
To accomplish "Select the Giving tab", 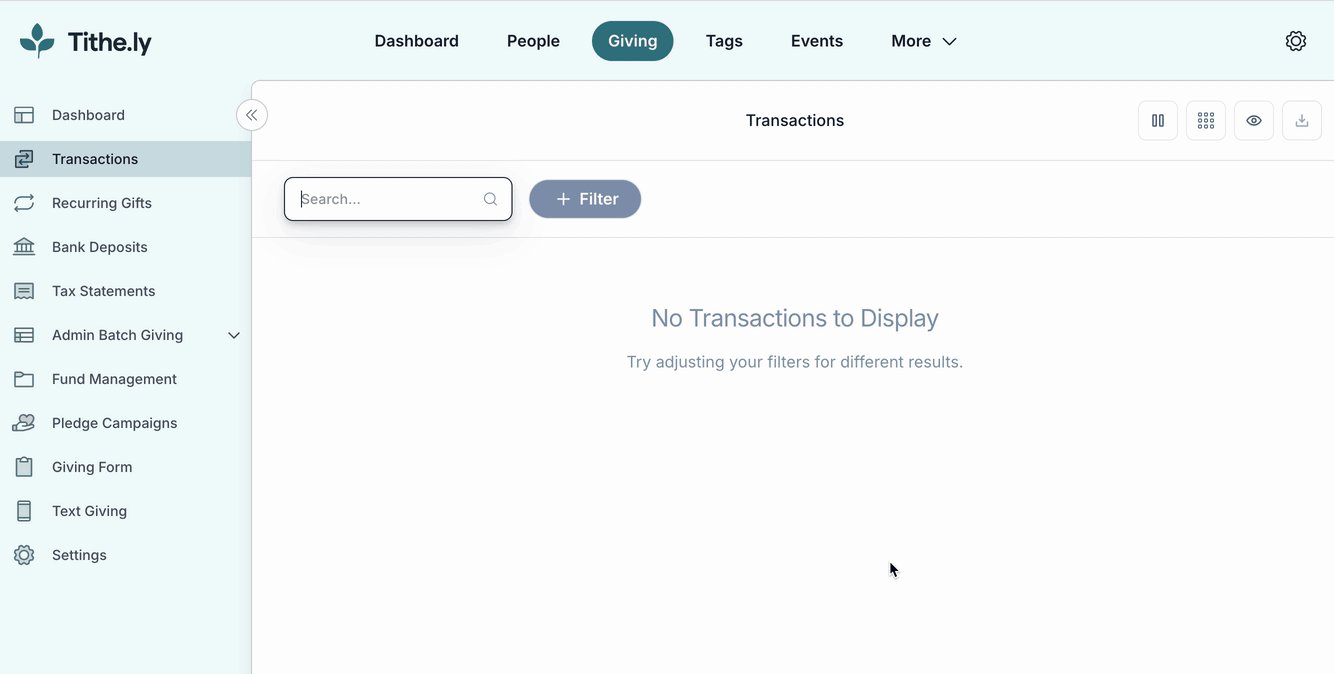I will click(633, 41).
